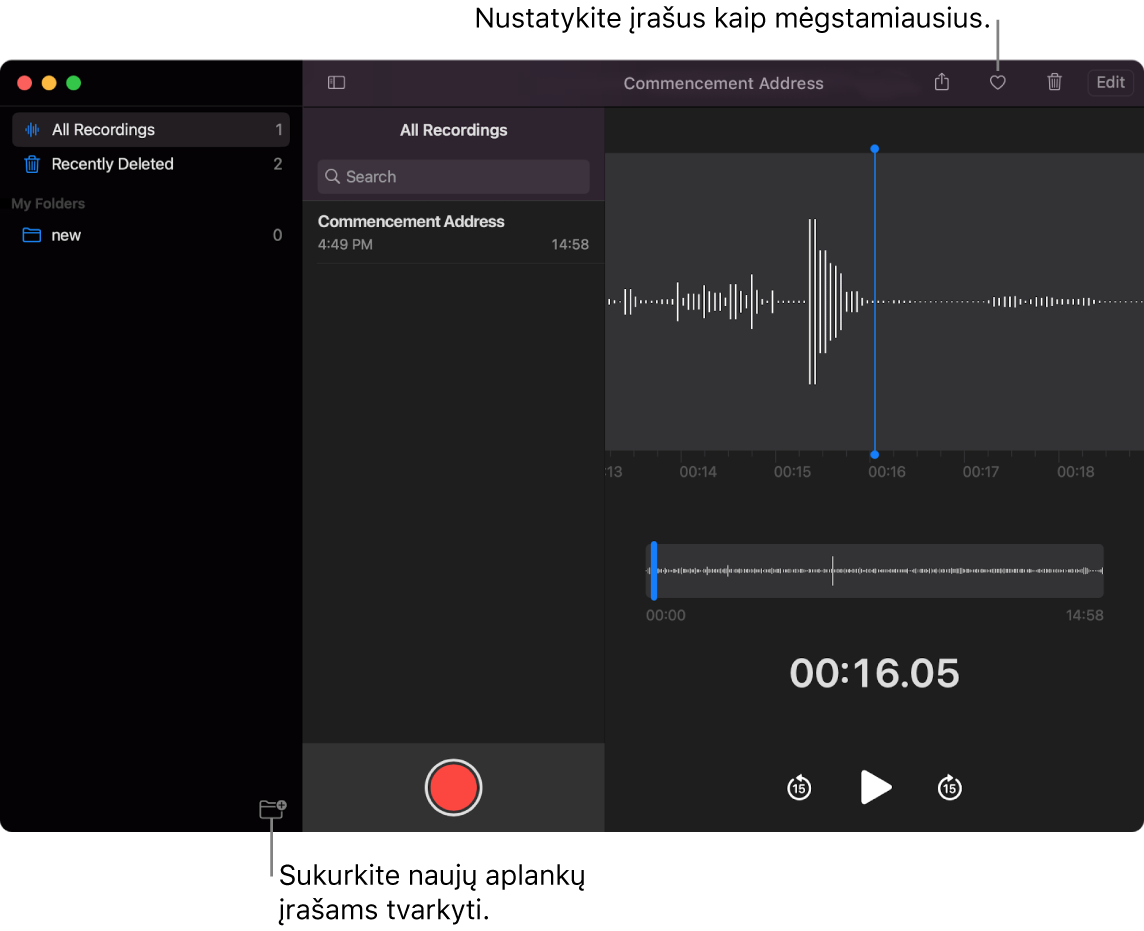Select Commencement Address in the recordings list
Viewport: 1144px width, 931px height.
click(x=453, y=231)
